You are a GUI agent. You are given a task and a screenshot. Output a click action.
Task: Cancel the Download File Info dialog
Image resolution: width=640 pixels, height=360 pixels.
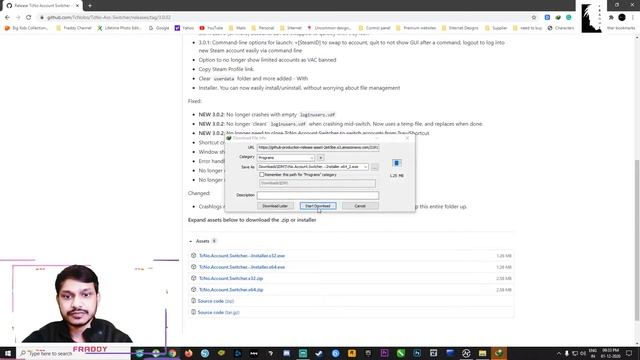(x=360, y=206)
